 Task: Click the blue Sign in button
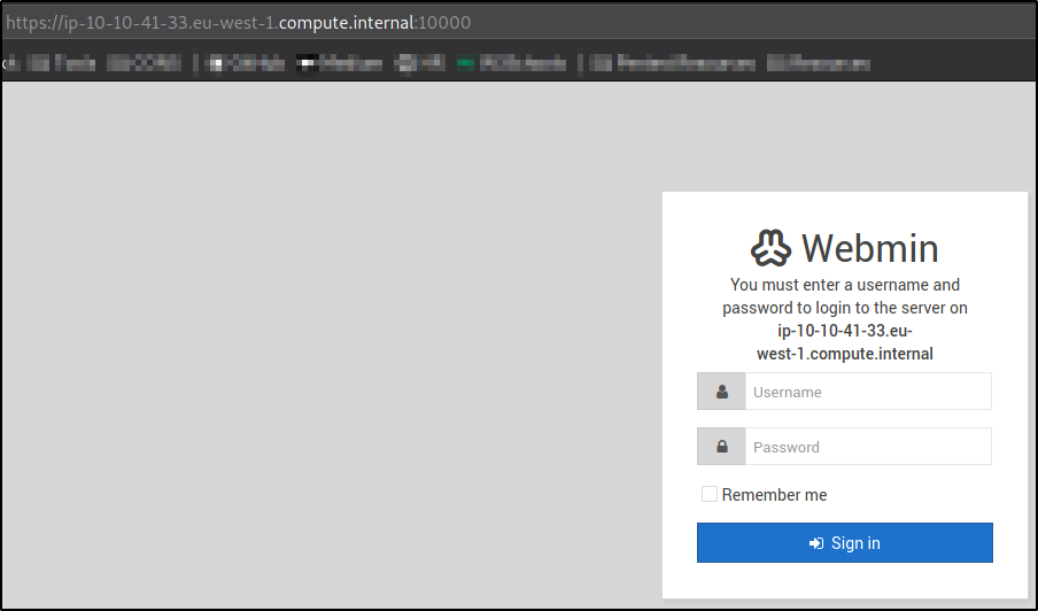point(845,543)
